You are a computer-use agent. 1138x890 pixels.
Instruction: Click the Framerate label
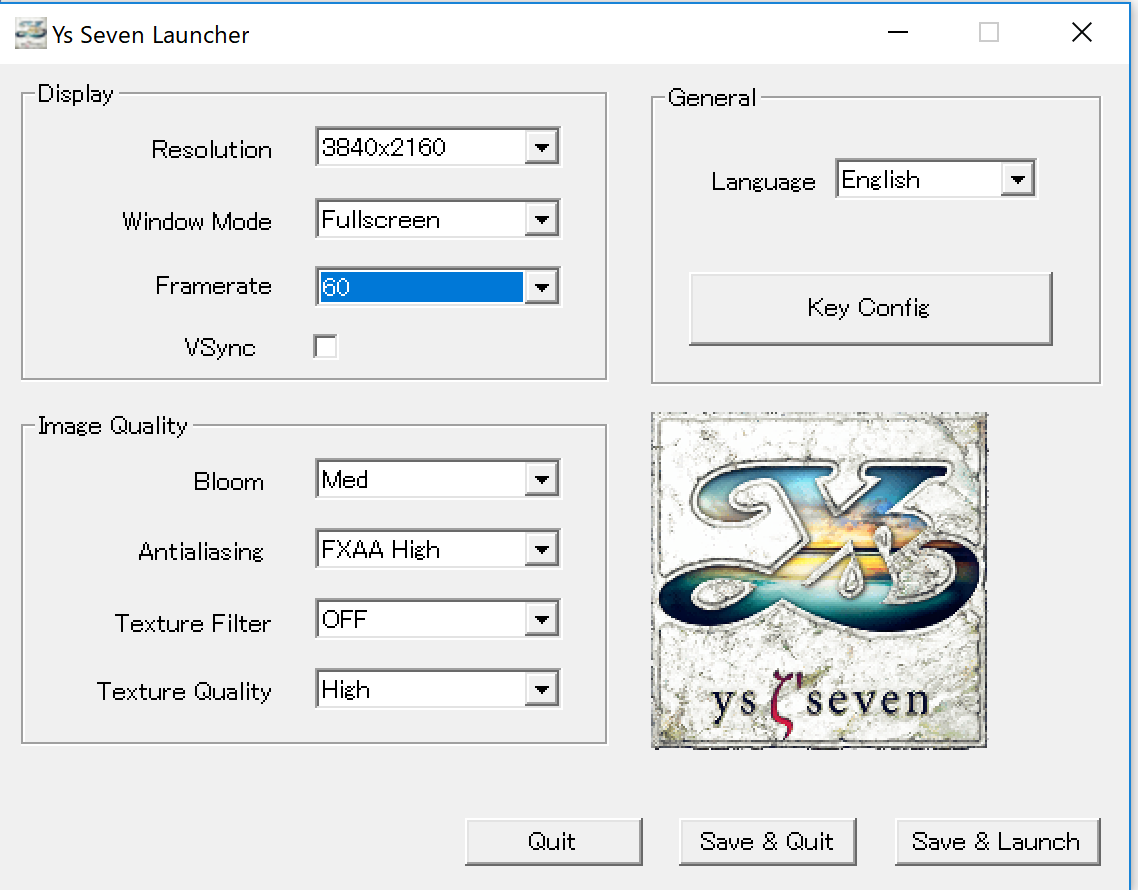point(213,286)
